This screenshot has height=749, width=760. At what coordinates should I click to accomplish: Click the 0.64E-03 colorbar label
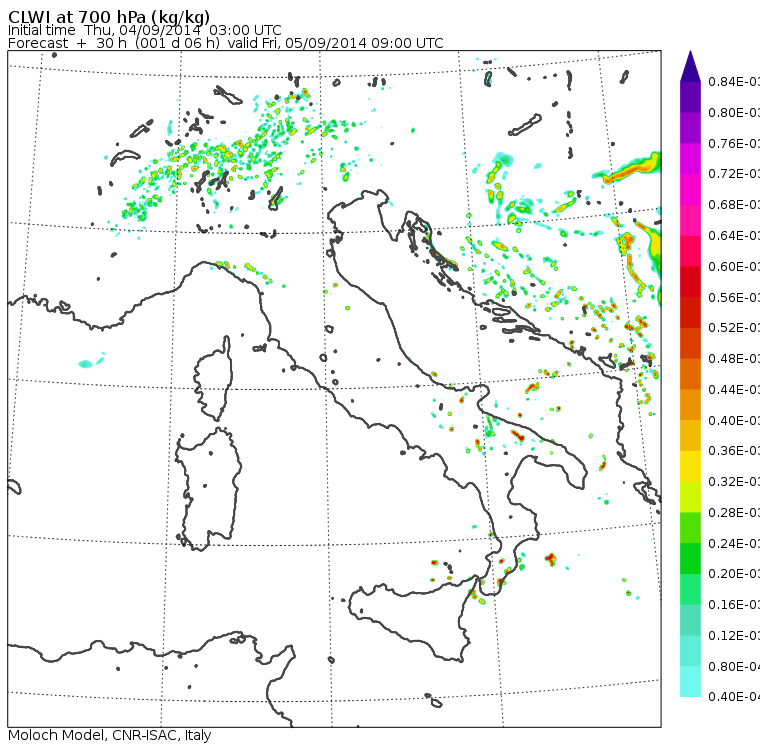click(x=734, y=235)
